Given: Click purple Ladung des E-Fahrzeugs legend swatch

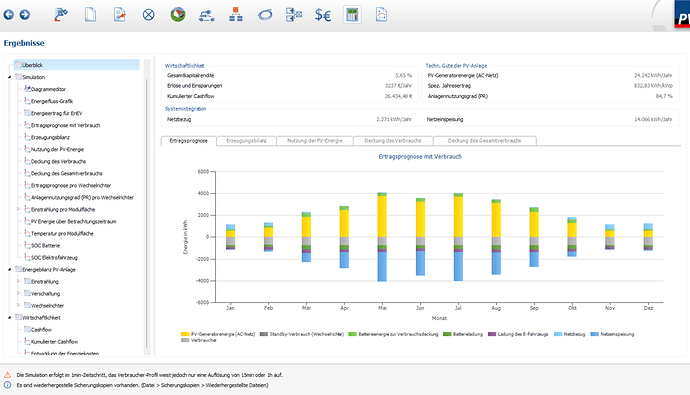Looking at the screenshot, I should point(492,334).
